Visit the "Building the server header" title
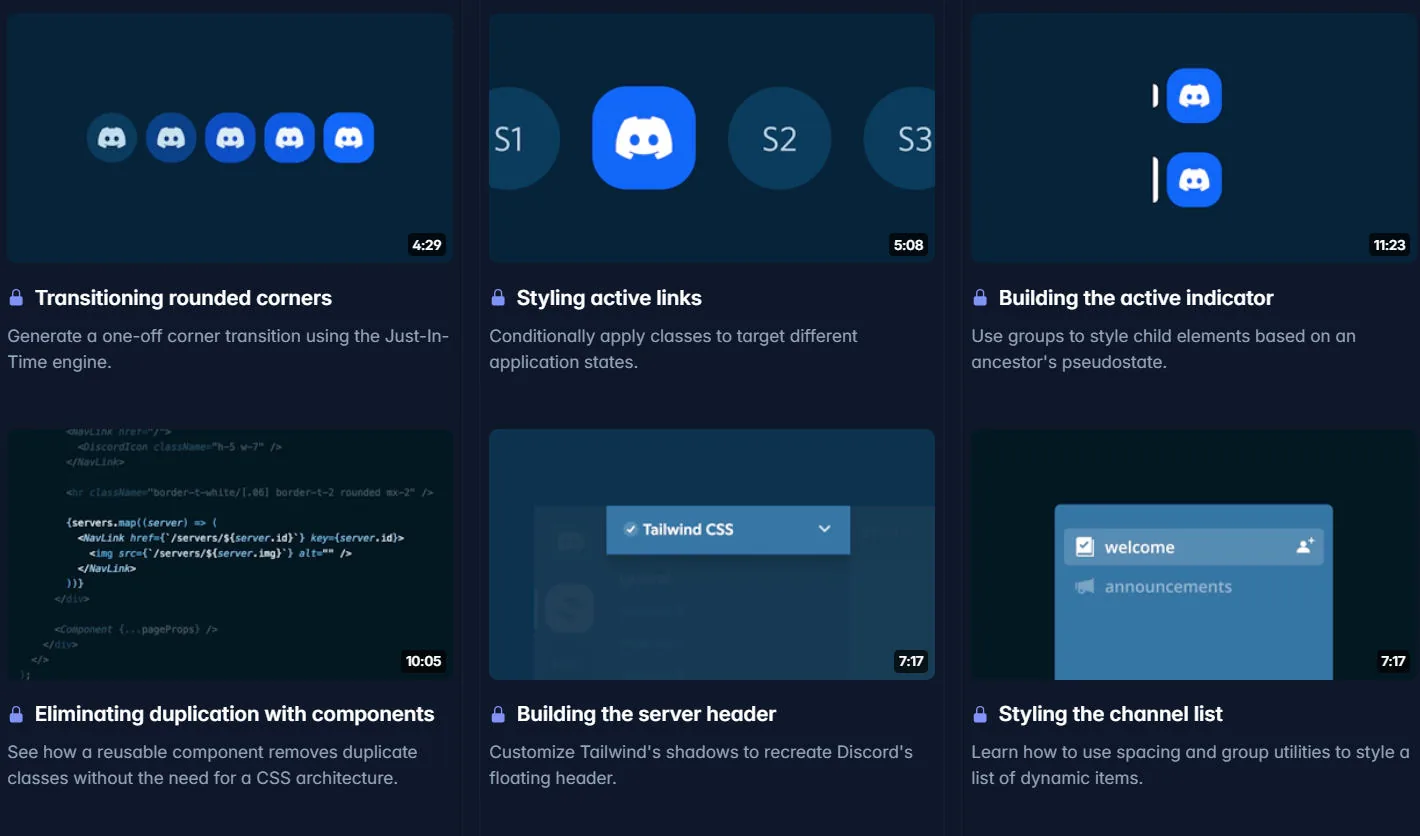1420x836 pixels. (x=646, y=714)
